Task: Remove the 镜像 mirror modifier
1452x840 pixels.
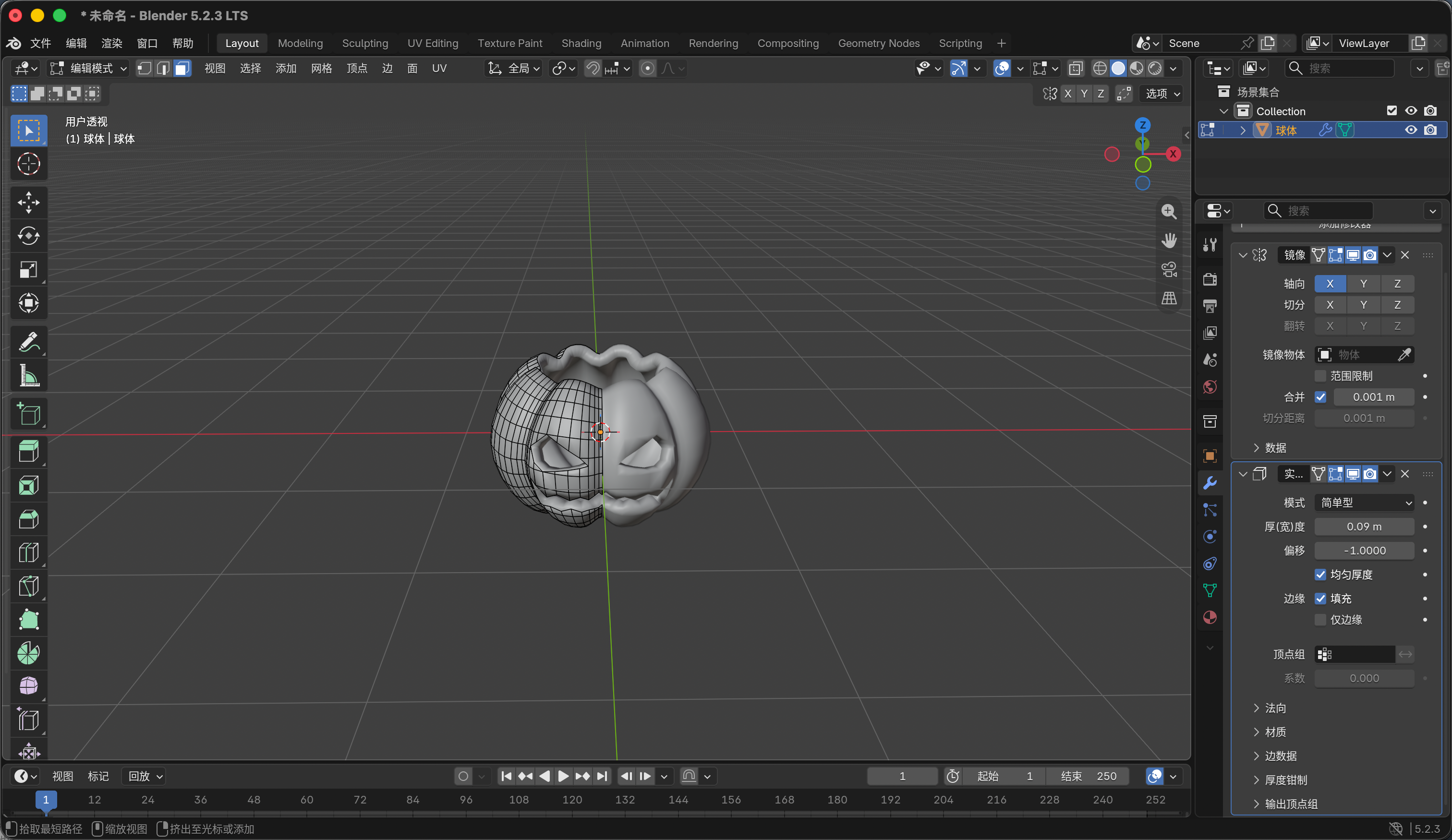Action: (1405, 255)
